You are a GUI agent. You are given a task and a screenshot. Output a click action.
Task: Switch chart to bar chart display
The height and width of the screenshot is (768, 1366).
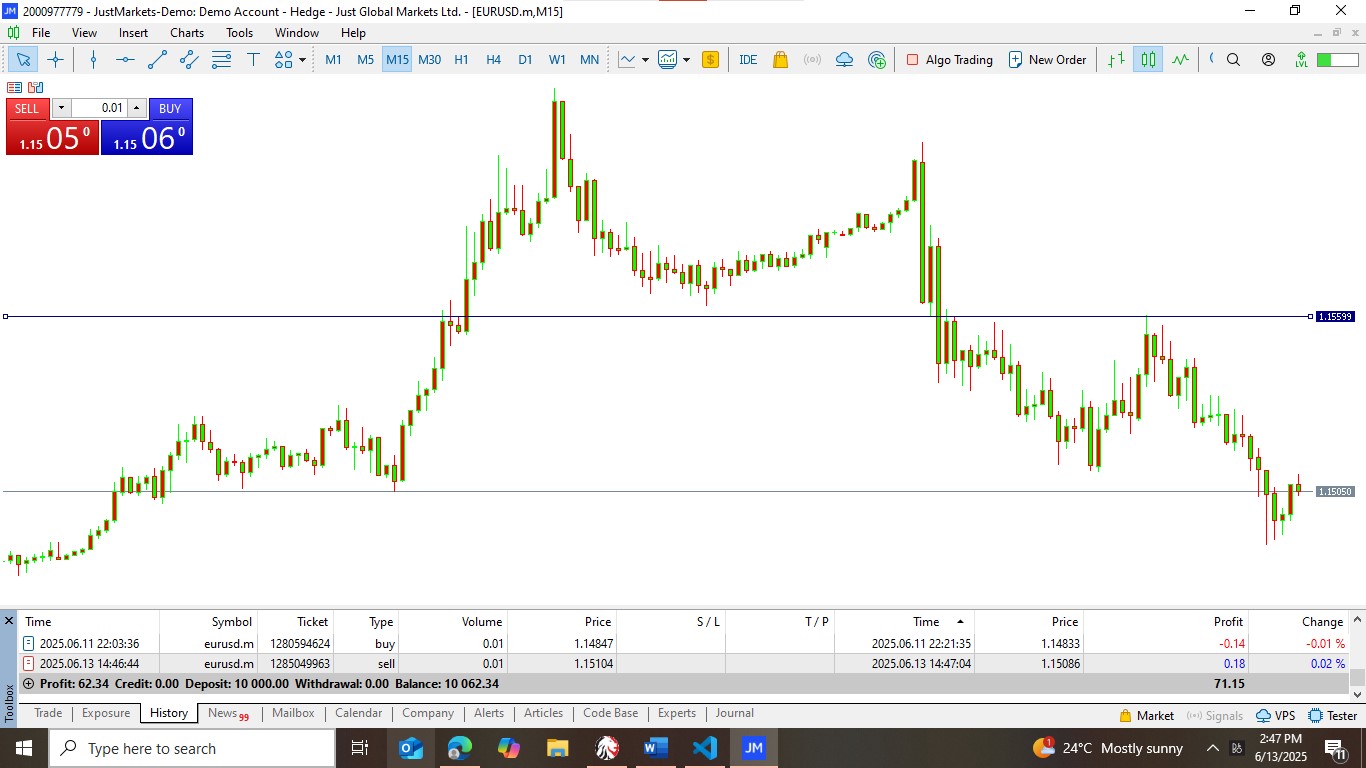(1116, 60)
